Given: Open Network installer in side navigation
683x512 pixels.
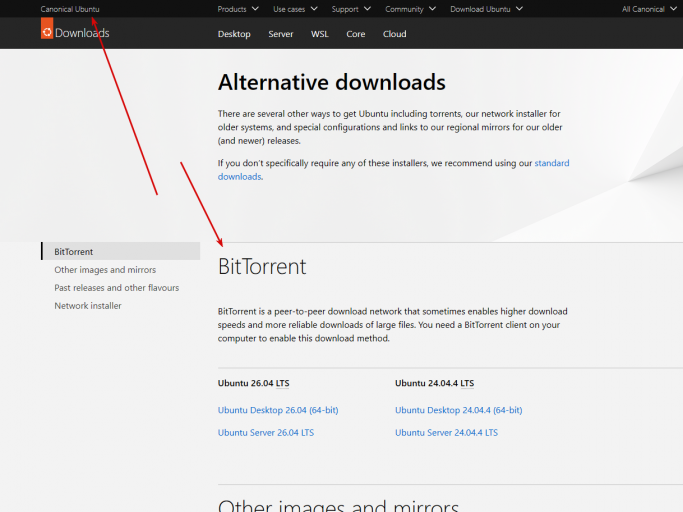Looking at the screenshot, I should [x=88, y=305].
